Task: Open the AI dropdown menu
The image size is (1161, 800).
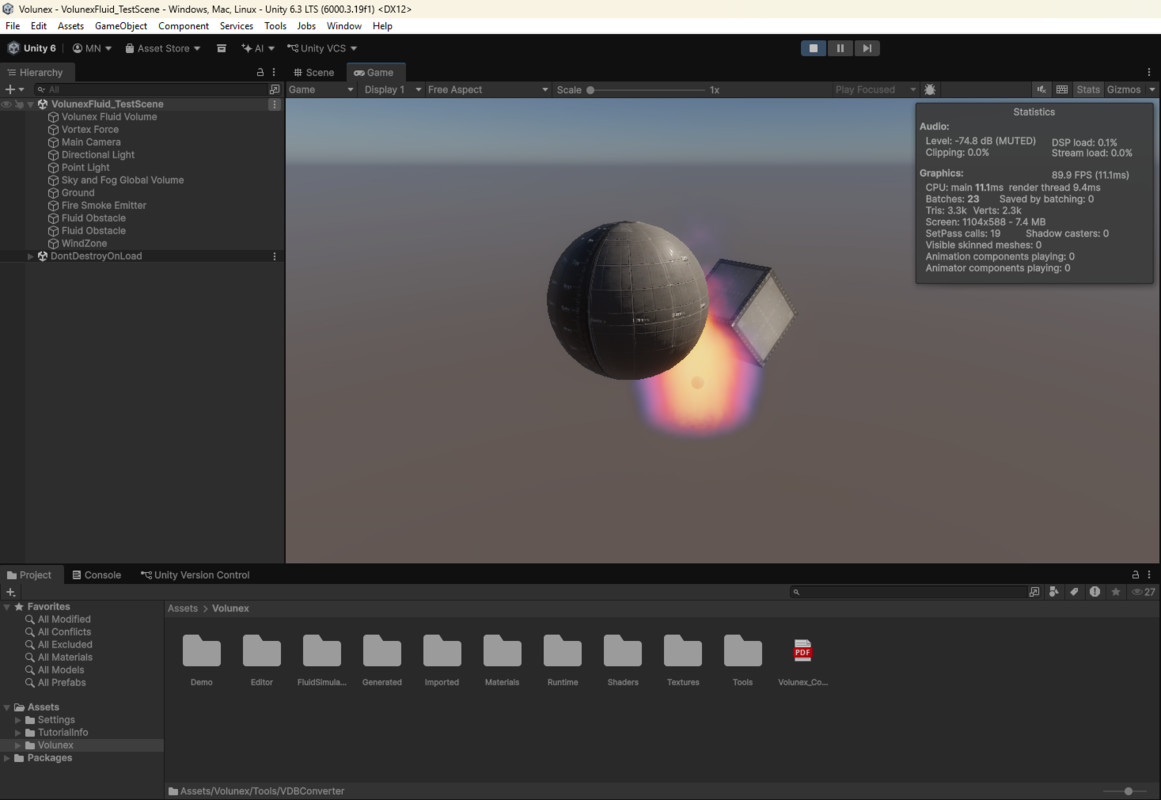Action: point(258,48)
